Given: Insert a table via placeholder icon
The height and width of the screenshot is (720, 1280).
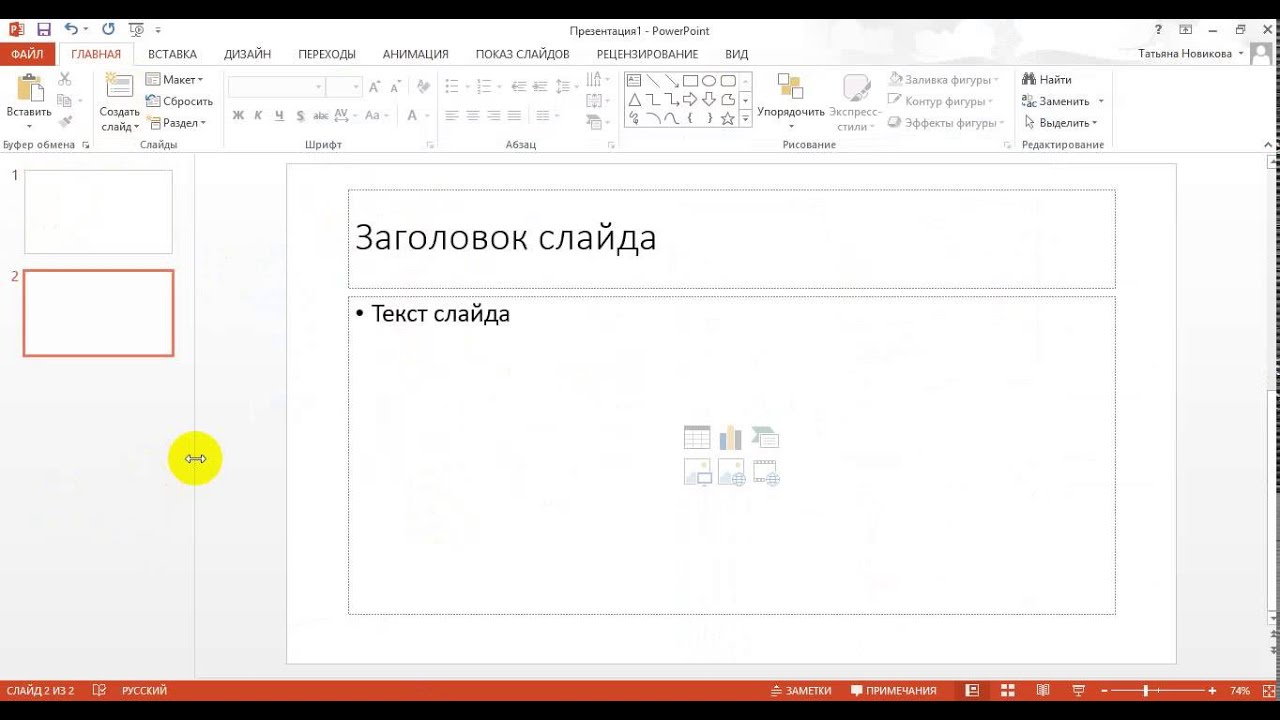Looking at the screenshot, I should (697, 438).
